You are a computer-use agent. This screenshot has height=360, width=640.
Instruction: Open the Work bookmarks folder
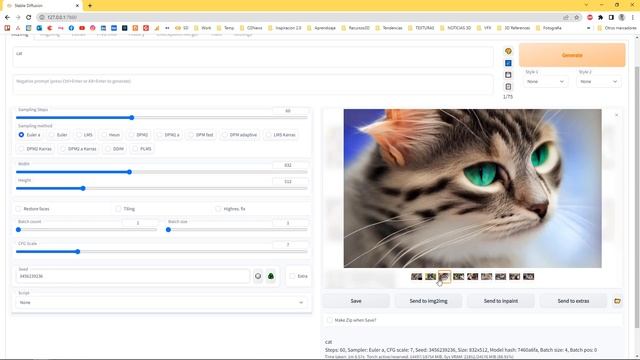202,28
